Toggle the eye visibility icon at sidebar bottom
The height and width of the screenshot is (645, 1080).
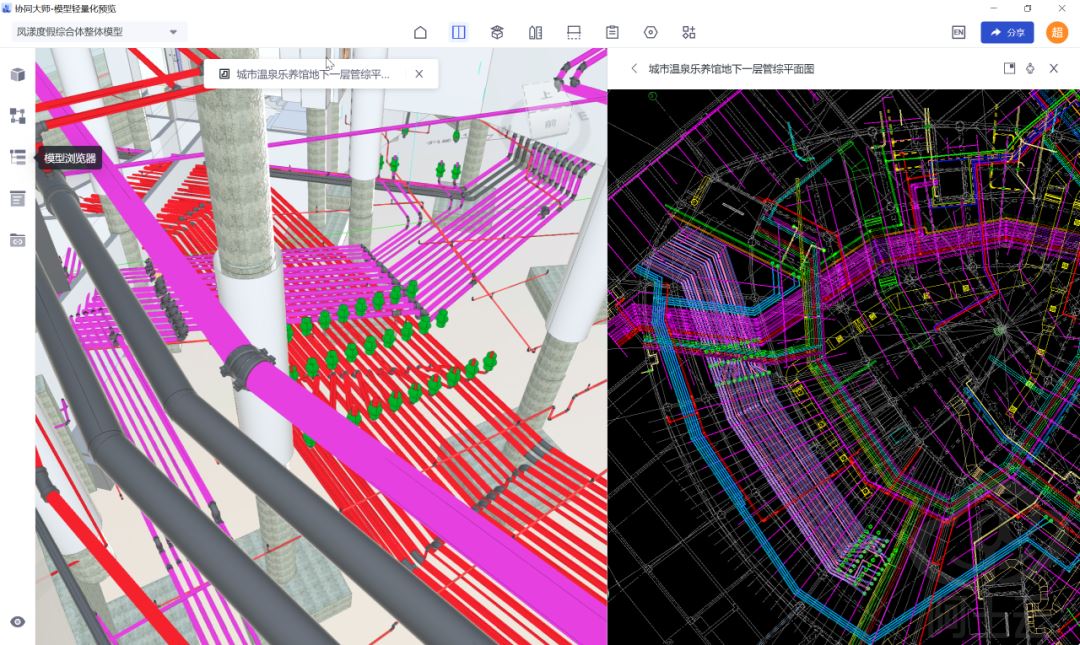(x=17, y=622)
